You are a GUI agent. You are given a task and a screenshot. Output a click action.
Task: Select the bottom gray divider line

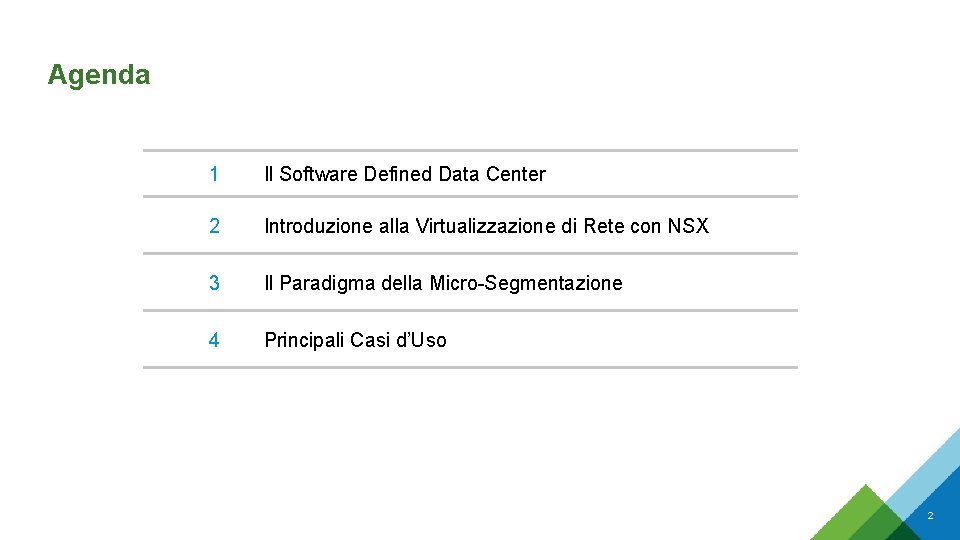click(470, 367)
